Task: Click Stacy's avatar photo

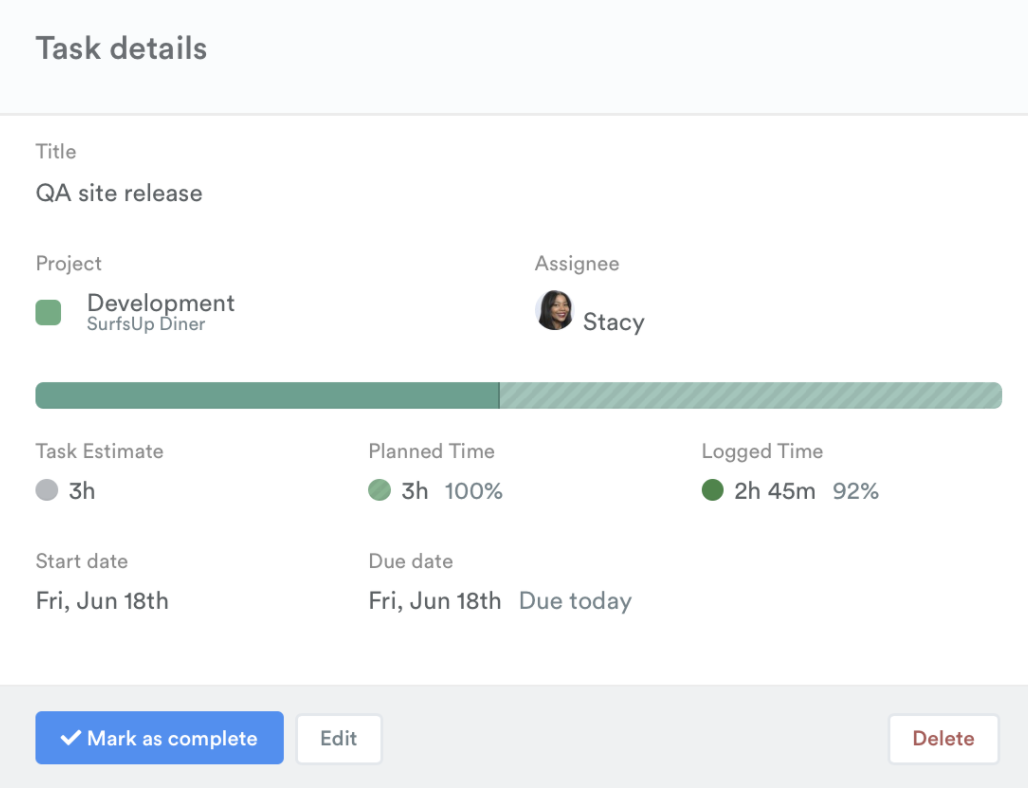Action: 554,311
